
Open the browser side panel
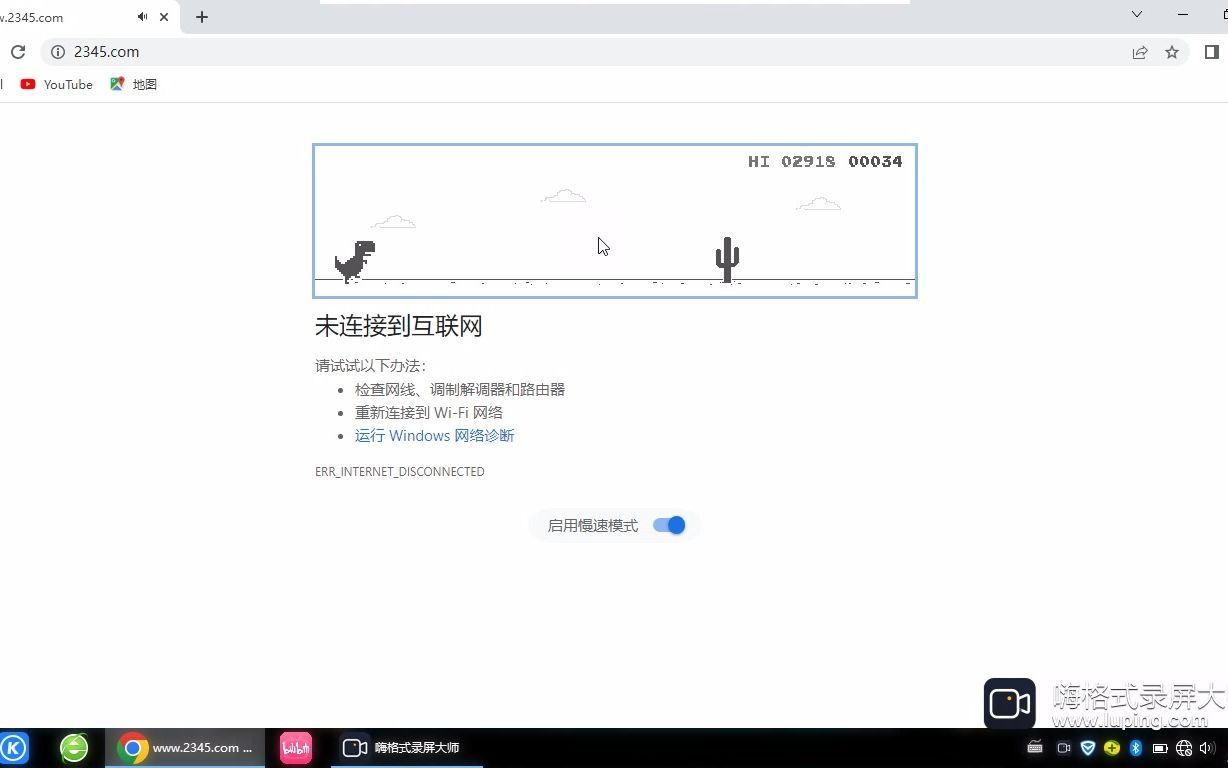click(x=1212, y=52)
